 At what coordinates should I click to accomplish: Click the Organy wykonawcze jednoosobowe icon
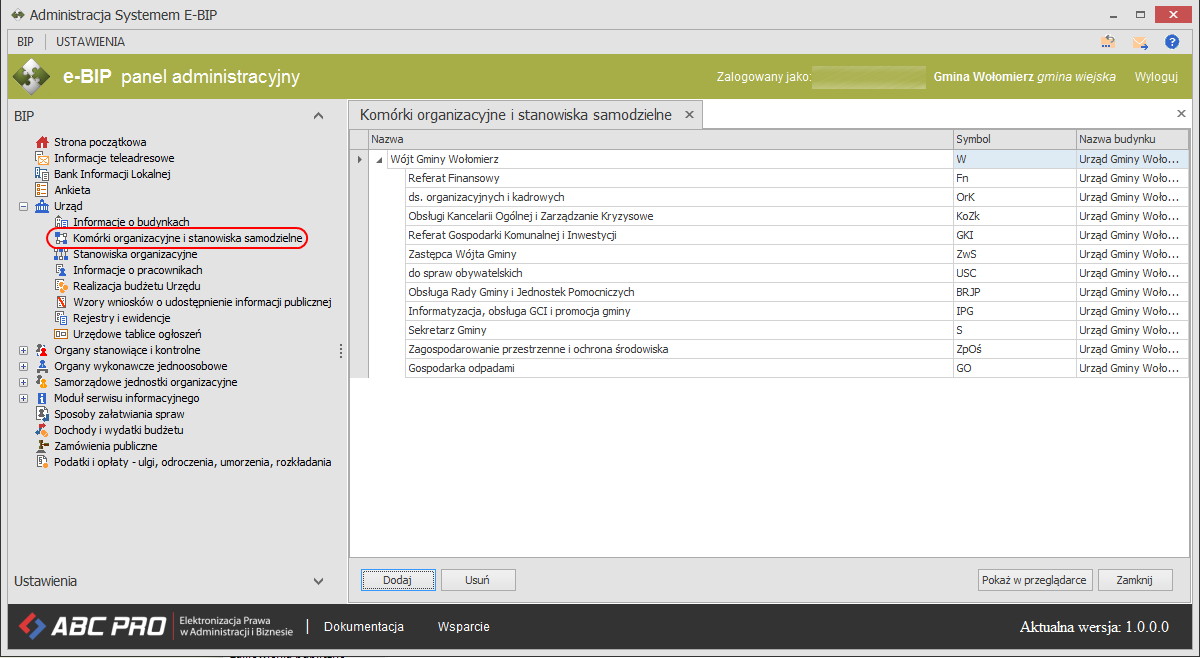pos(42,366)
